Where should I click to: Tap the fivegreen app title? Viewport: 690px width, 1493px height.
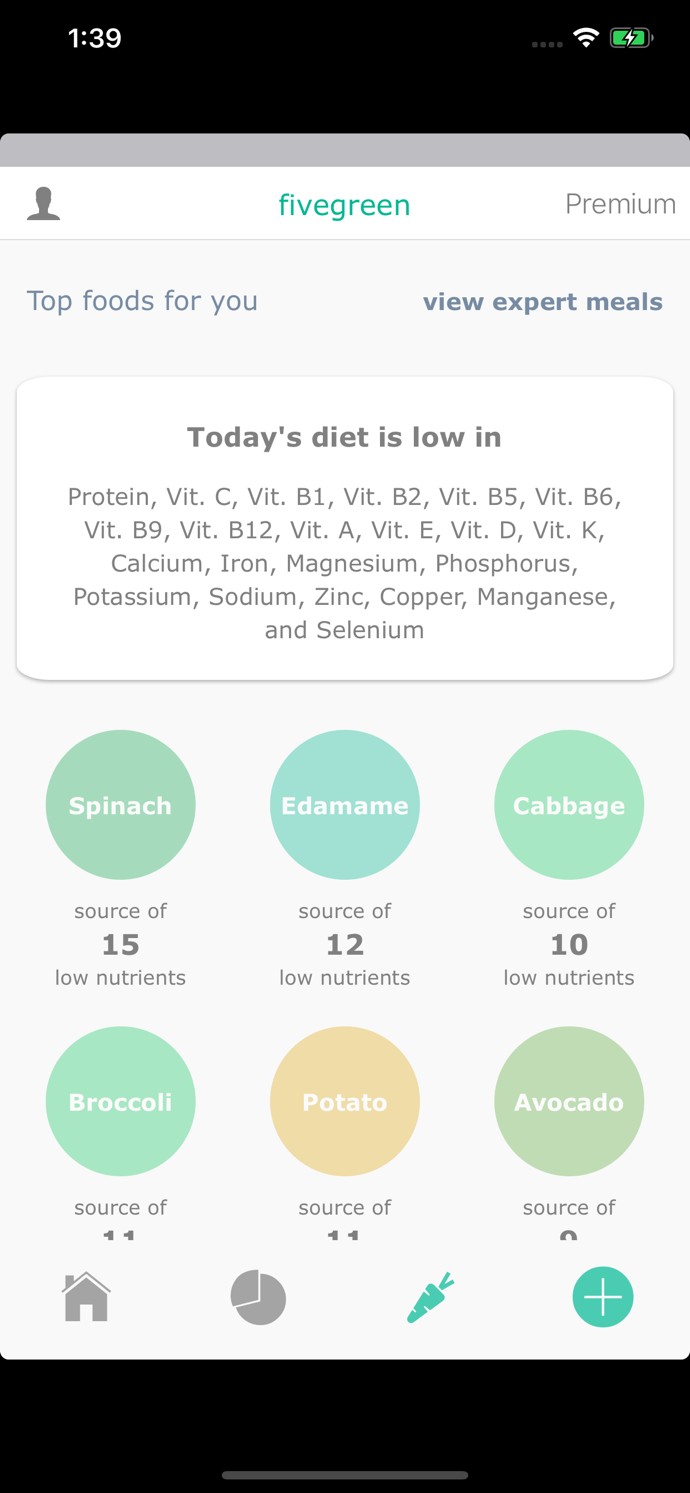point(344,205)
